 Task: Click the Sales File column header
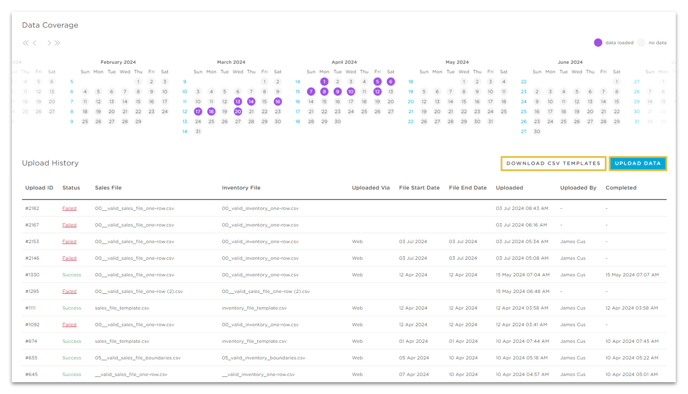(108, 188)
